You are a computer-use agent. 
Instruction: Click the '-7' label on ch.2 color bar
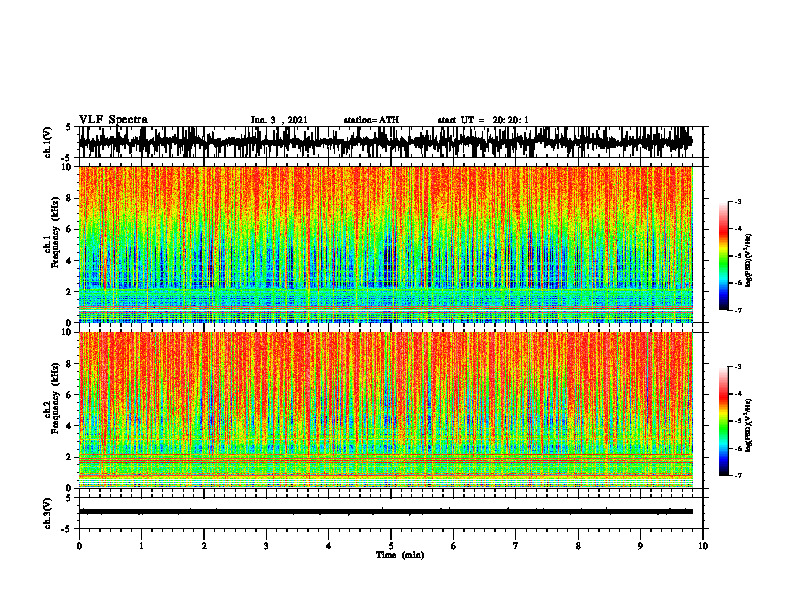737,475
